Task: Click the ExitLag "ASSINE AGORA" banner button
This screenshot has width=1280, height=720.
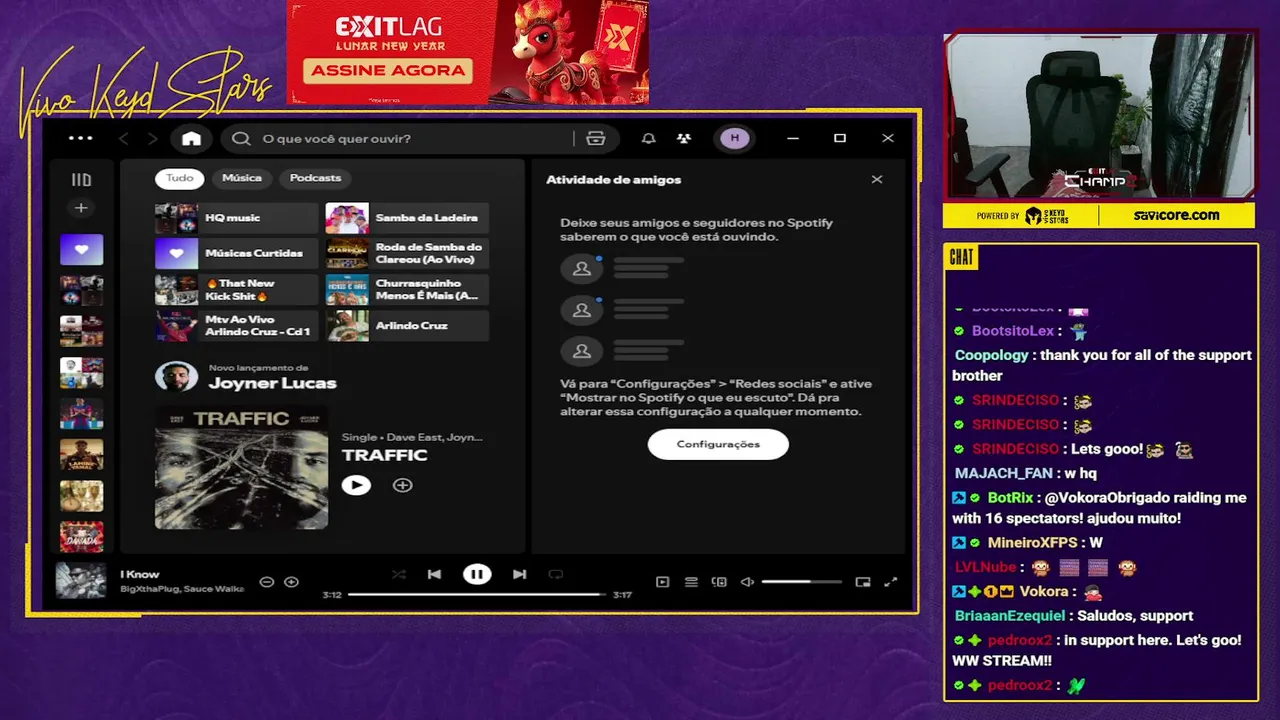Action: 388,71
